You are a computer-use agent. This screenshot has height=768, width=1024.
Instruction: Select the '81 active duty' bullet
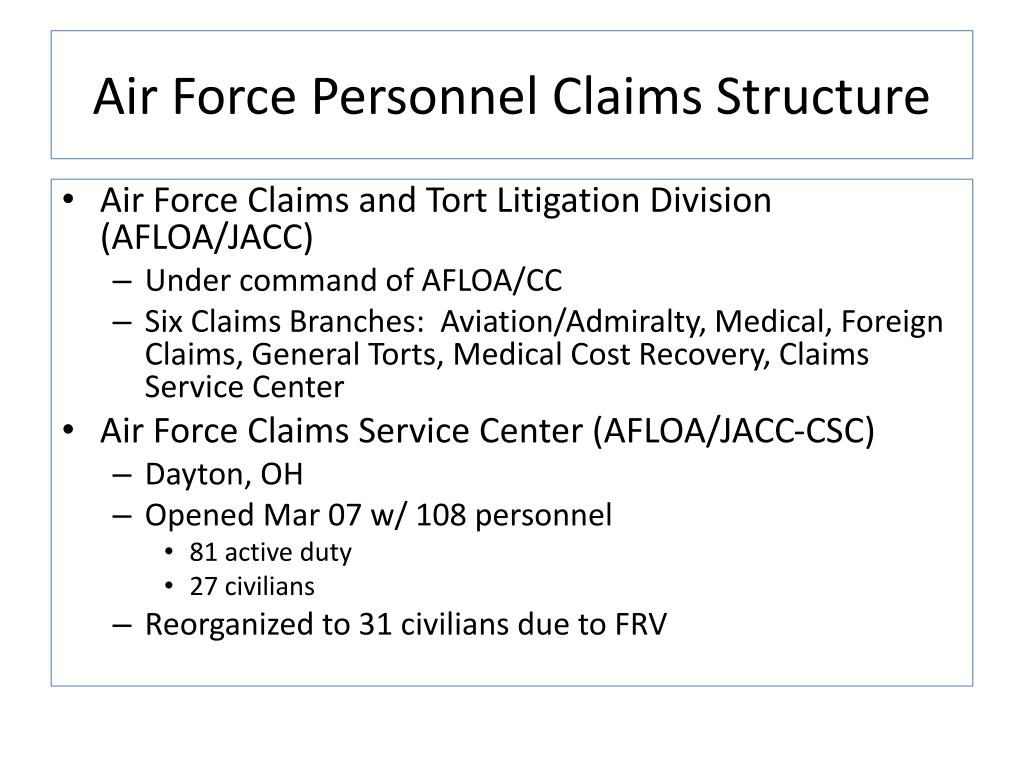click(x=270, y=552)
